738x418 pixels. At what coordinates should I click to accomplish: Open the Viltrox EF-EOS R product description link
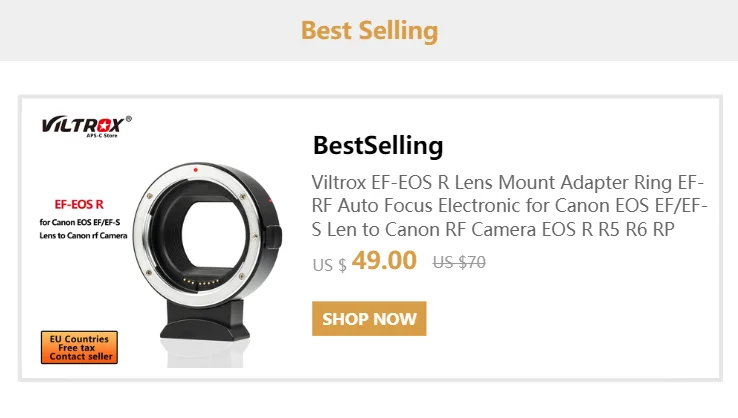click(x=510, y=207)
